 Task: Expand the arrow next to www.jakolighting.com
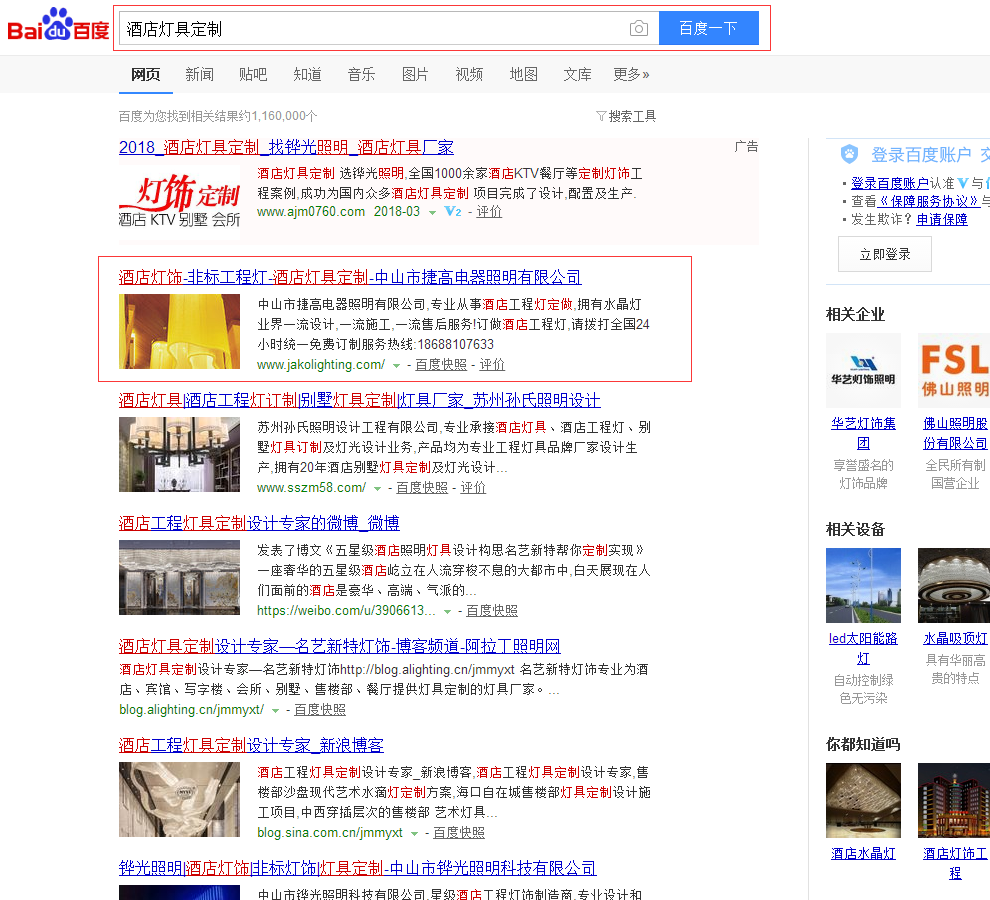(x=397, y=366)
